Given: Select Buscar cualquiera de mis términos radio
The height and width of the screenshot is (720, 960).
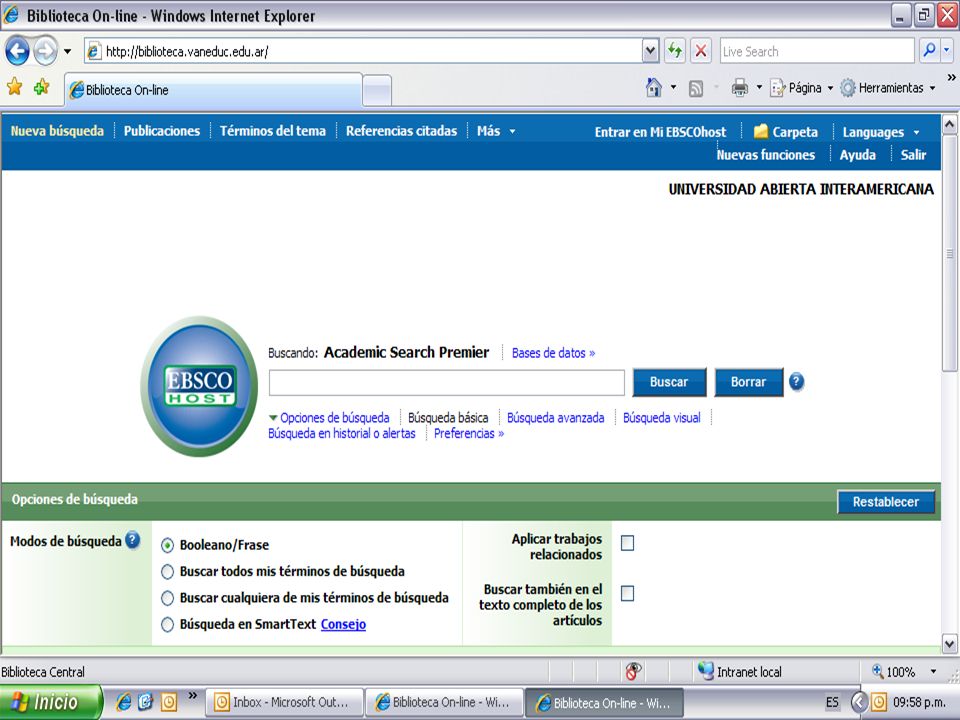Looking at the screenshot, I should pyautogui.click(x=167, y=598).
